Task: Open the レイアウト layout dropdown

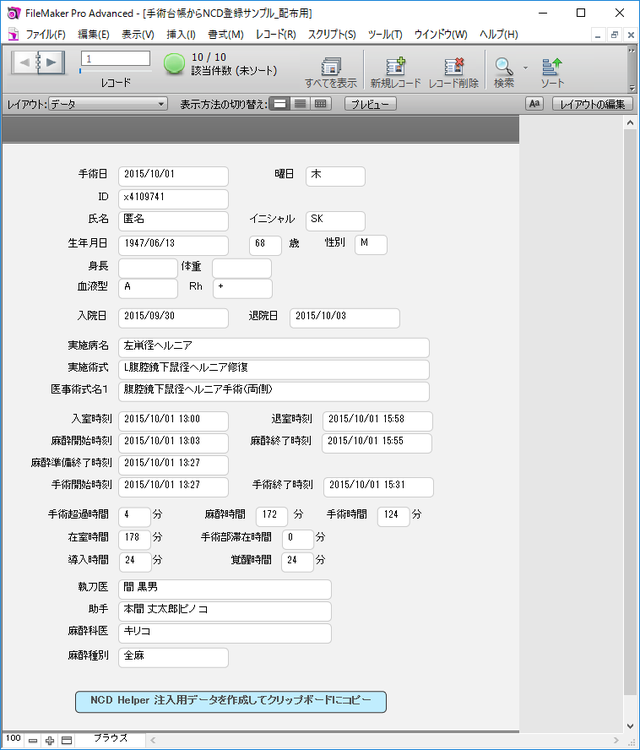Action: pyautogui.click(x=108, y=104)
